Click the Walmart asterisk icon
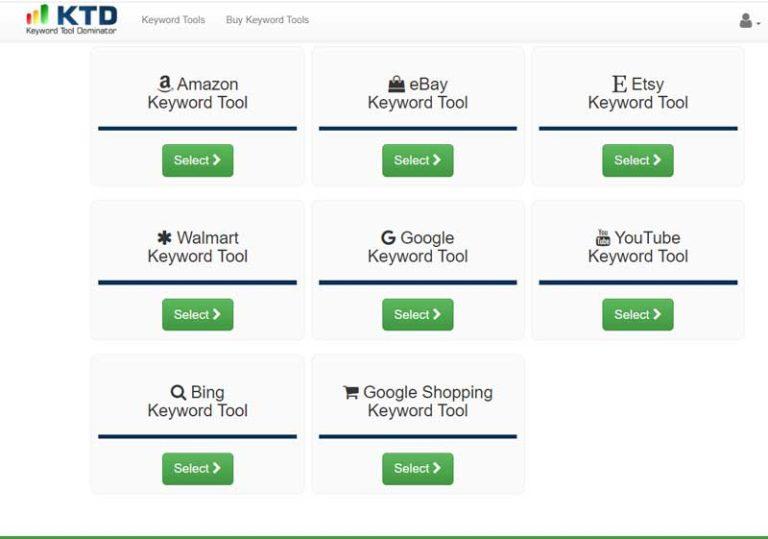This screenshot has height=539, width=768. pyautogui.click(x=164, y=238)
